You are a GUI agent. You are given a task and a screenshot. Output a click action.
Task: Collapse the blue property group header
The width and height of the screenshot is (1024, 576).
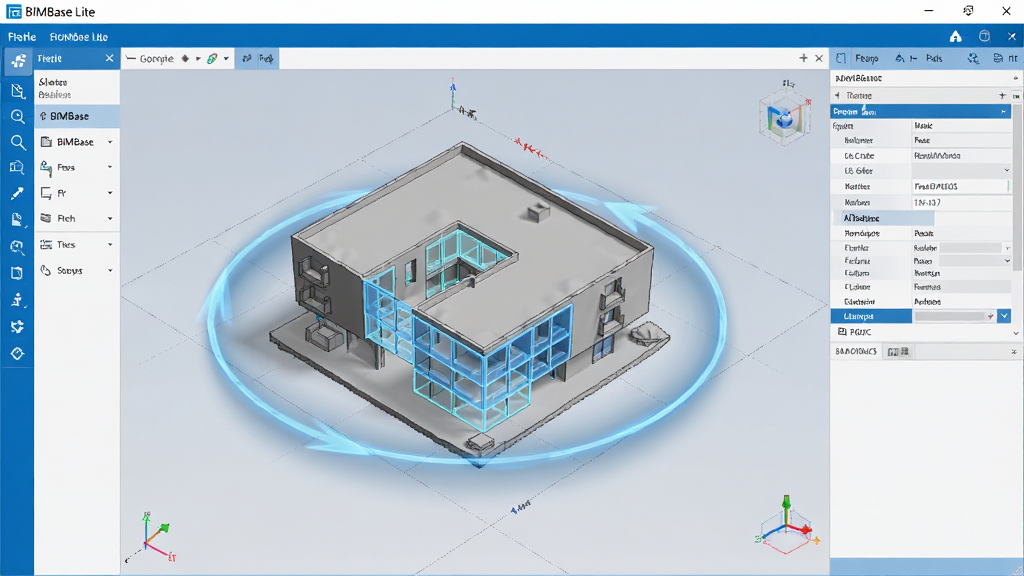921,112
